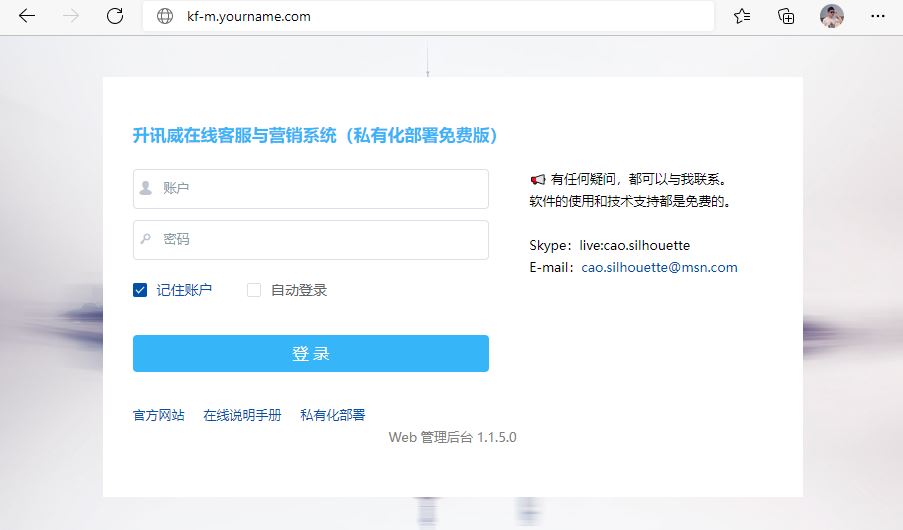903x530 pixels.
Task: Click the 记住账户 label text
Action: 184,290
